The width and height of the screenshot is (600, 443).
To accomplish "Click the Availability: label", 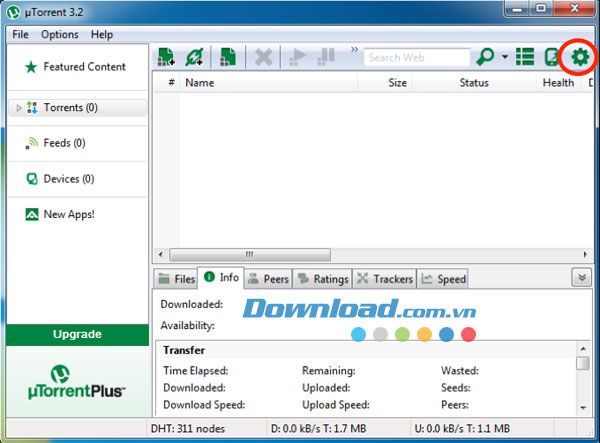I will click(x=188, y=326).
